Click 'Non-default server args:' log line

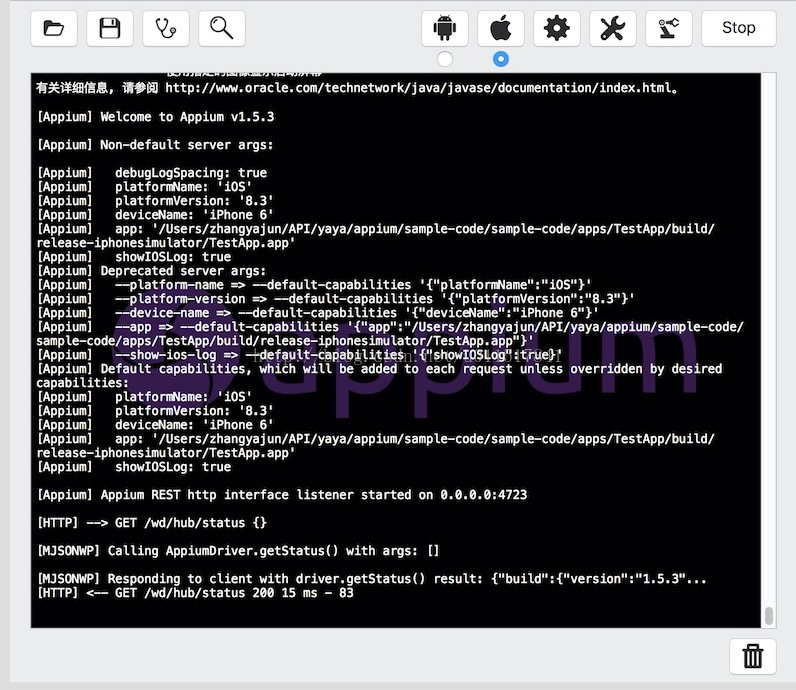click(155, 145)
